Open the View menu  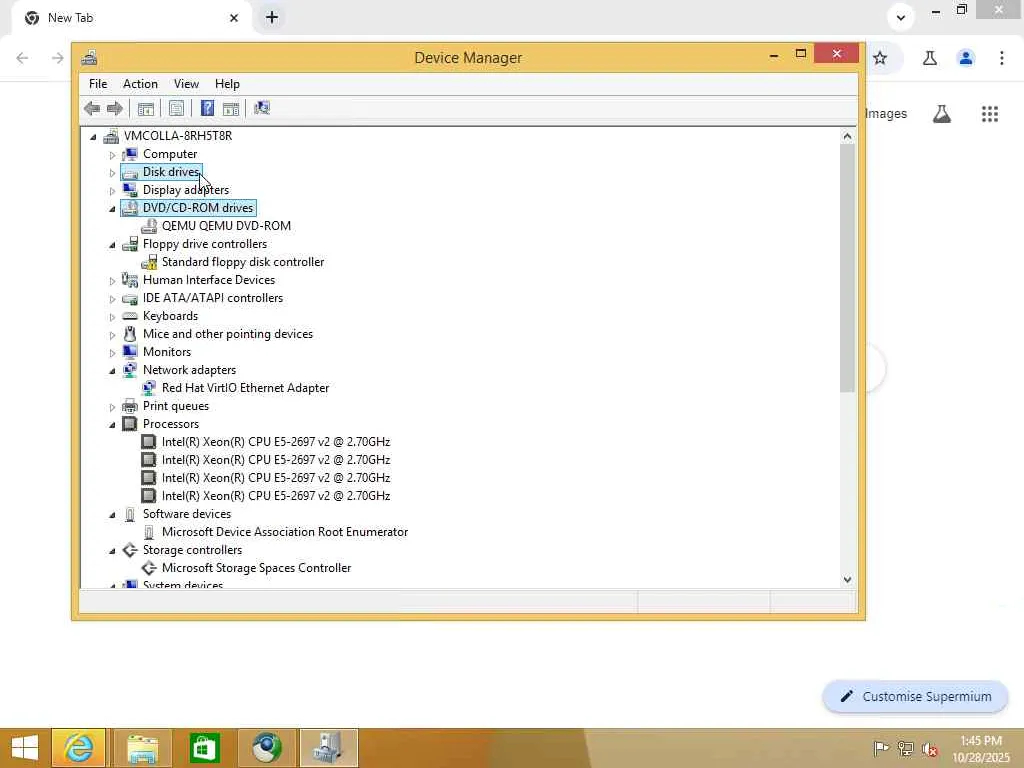(x=186, y=84)
